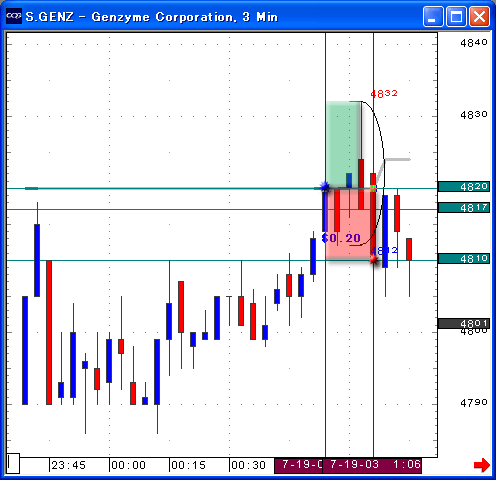Select the blue star entry marker
The image size is (496, 480).
click(x=324, y=187)
